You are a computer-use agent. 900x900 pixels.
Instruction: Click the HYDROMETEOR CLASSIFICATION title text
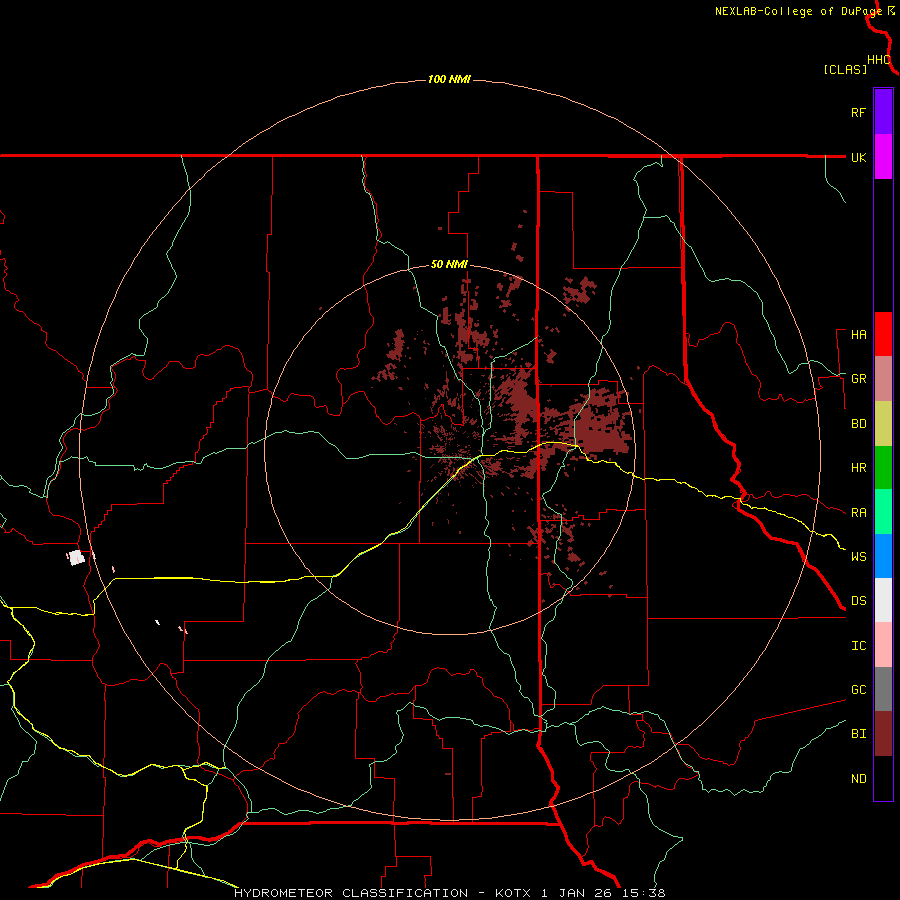coord(351,893)
